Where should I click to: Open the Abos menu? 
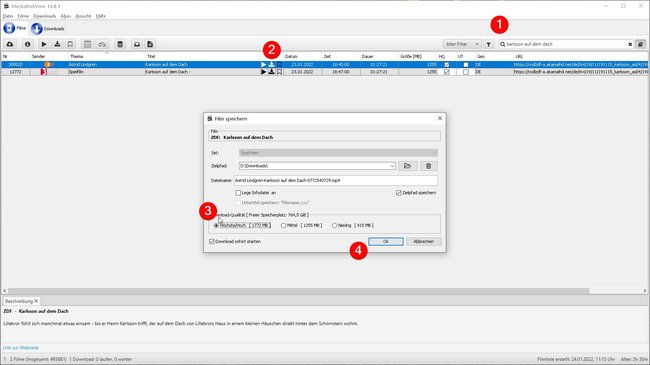tap(66, 16)
